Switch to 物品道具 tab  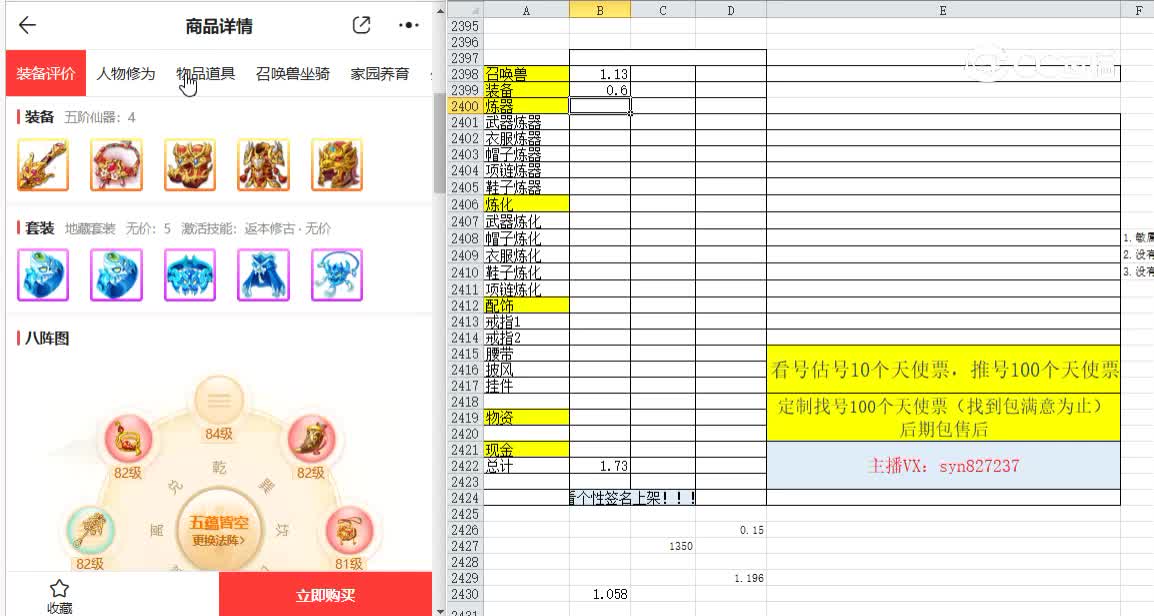[x=205, y=74]
